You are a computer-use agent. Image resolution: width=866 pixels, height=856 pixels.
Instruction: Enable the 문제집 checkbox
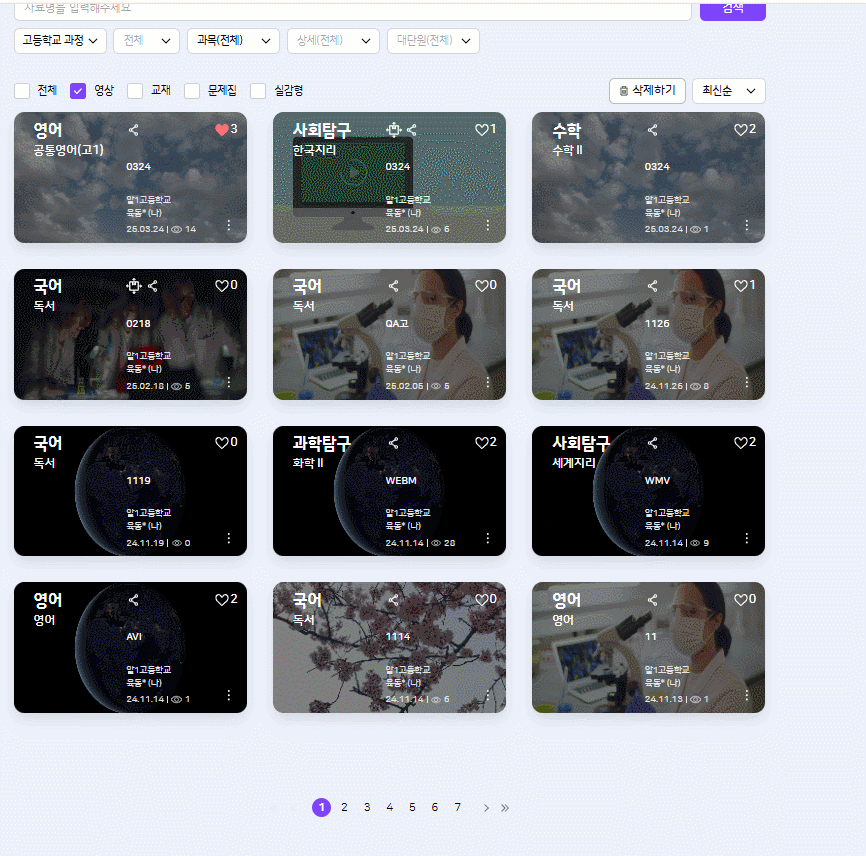pyautogui.click(x=192, y=91)
